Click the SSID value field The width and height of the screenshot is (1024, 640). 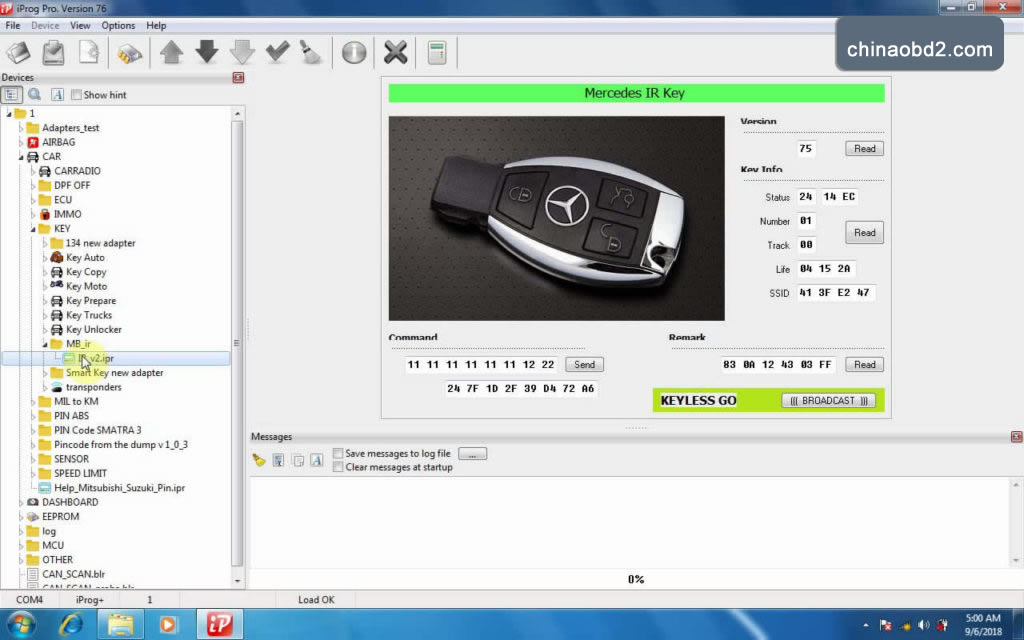coord(835,293)
